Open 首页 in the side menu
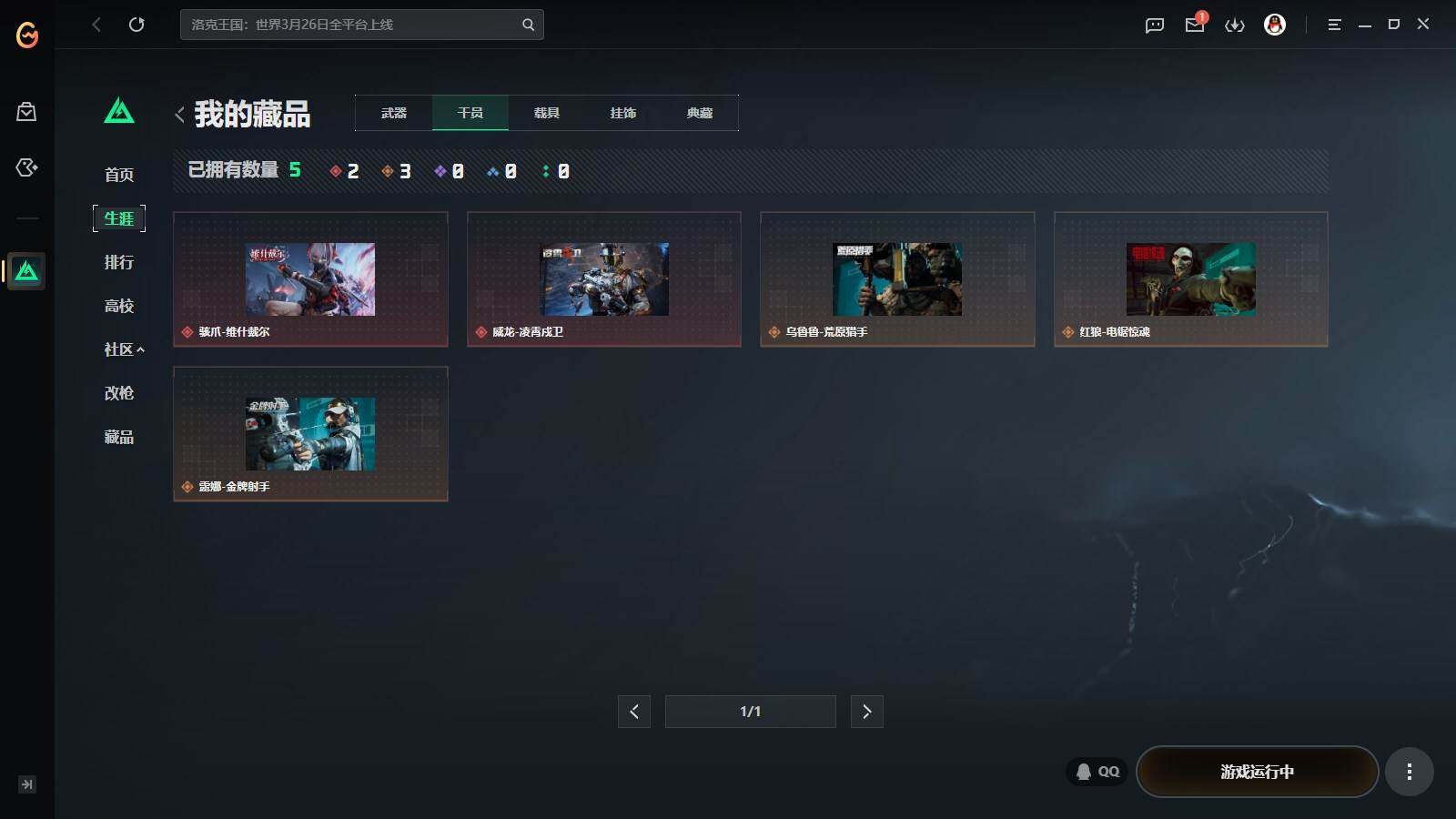This screenshot has height=819, width=1456. pos(119,175)
